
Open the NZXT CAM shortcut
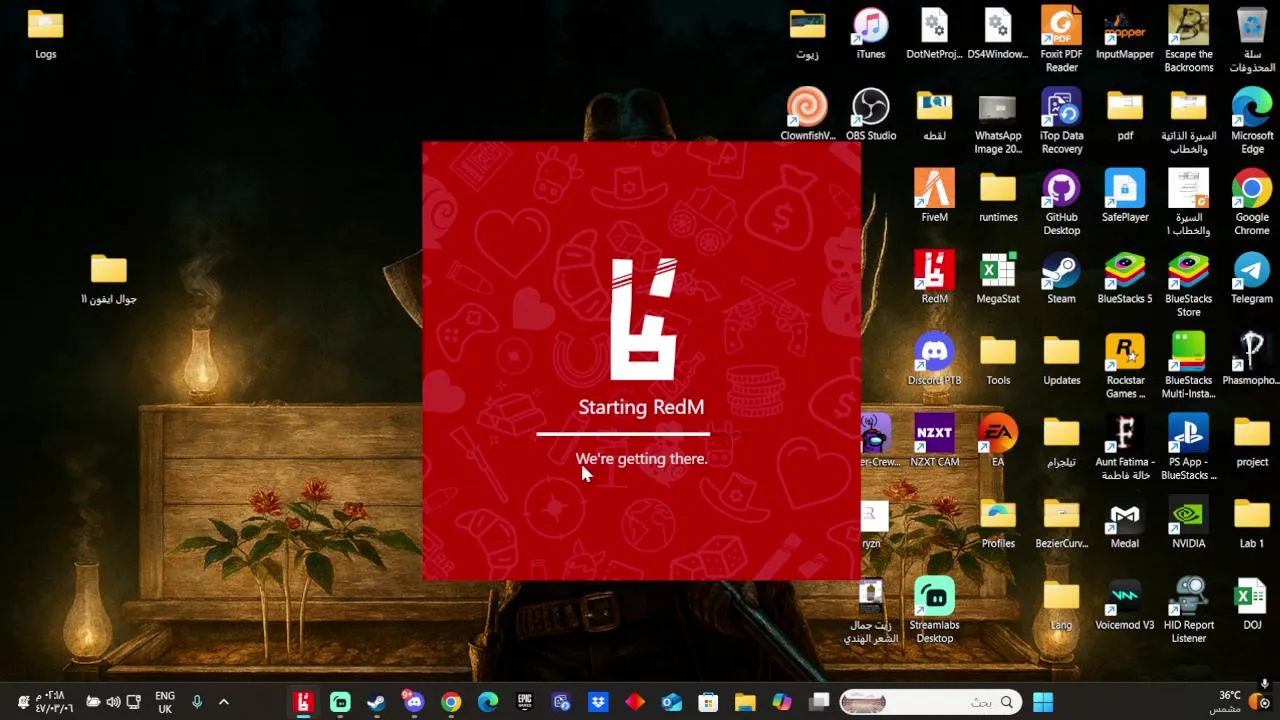pyautogui.click(x=934, y=441)
